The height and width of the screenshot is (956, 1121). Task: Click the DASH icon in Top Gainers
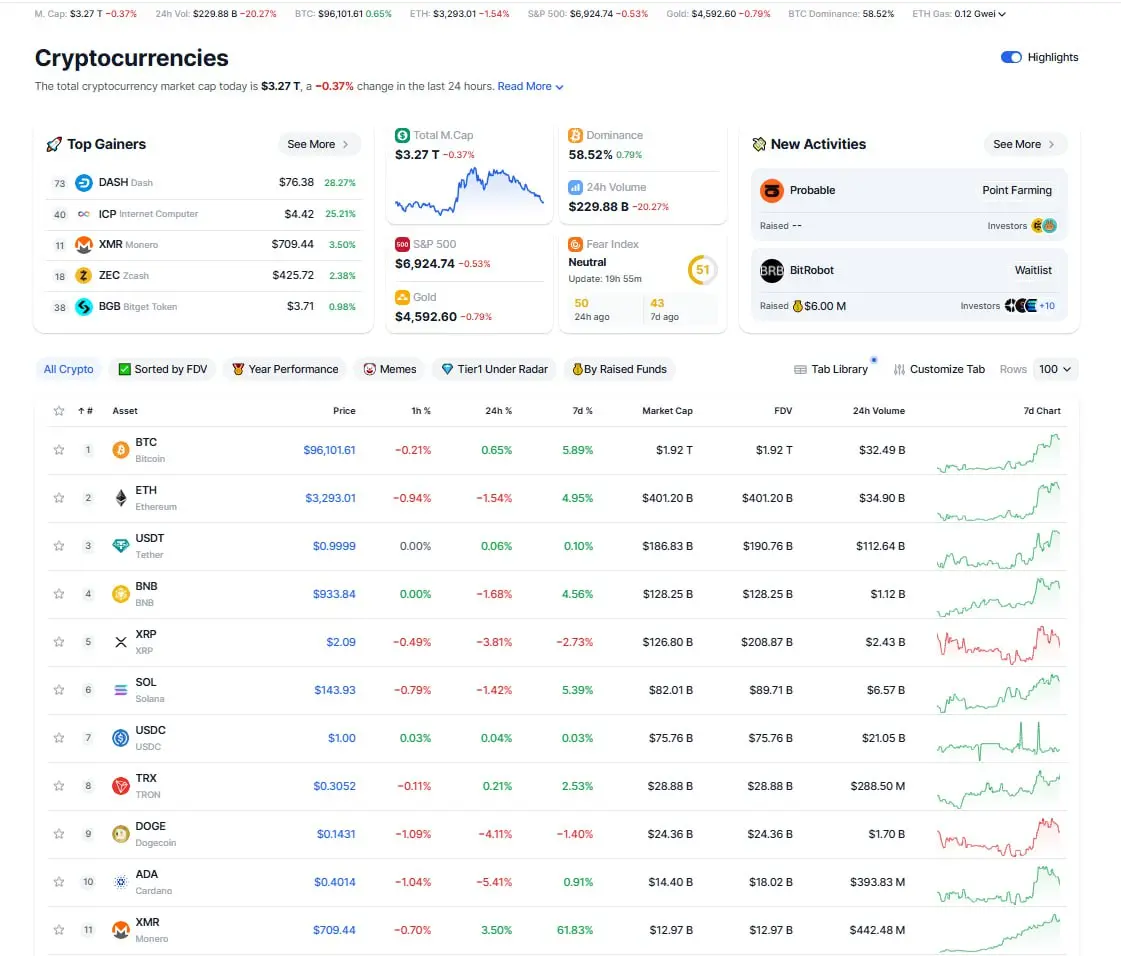[x=84, y=182]
